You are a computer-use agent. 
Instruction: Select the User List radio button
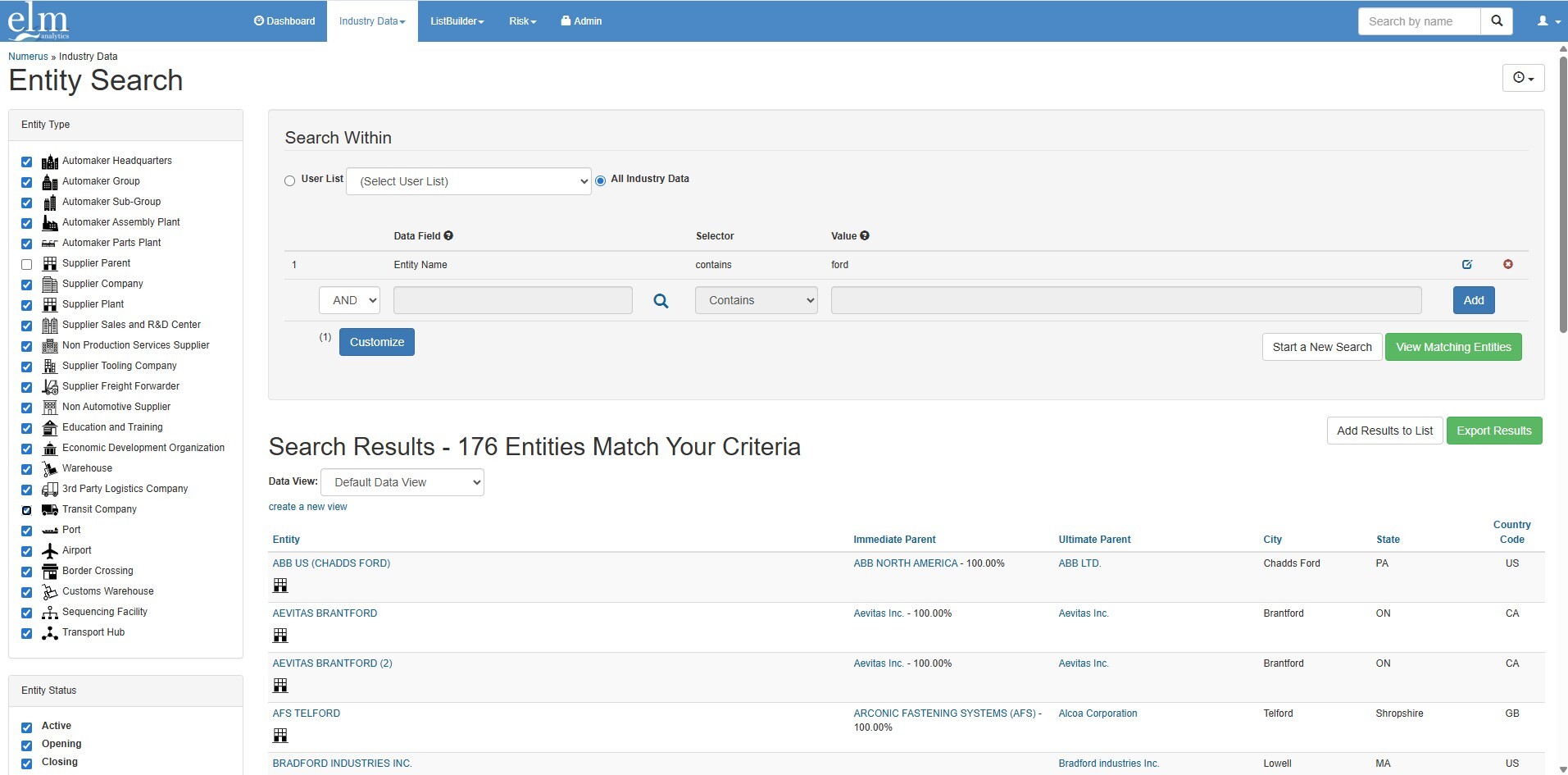289,180
